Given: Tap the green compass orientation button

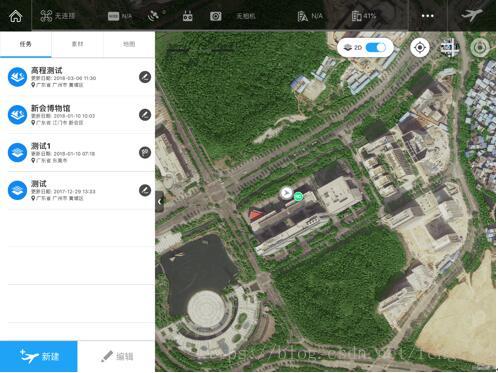Looking at the screenshot, I should tap(480, 48).
